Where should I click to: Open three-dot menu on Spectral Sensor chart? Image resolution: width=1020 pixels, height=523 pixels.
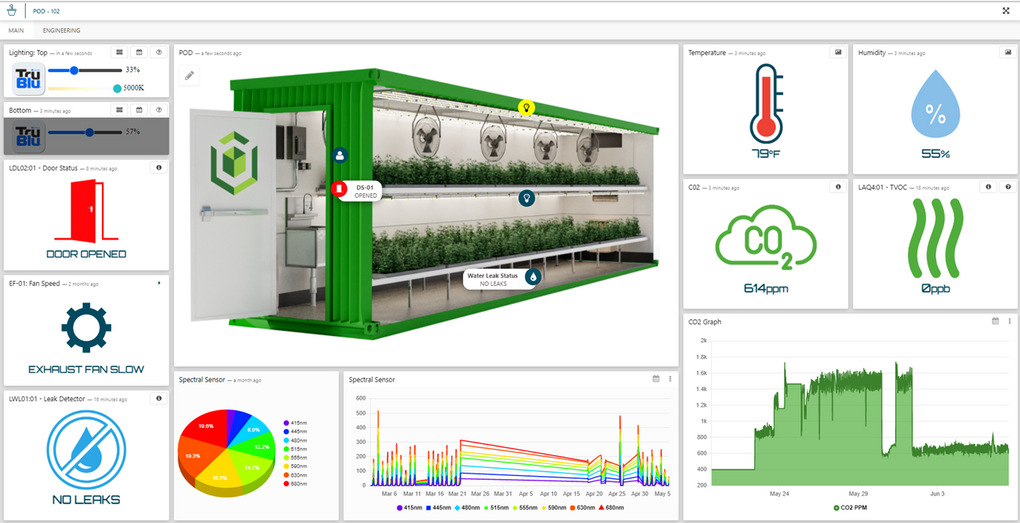pos(669,379)
